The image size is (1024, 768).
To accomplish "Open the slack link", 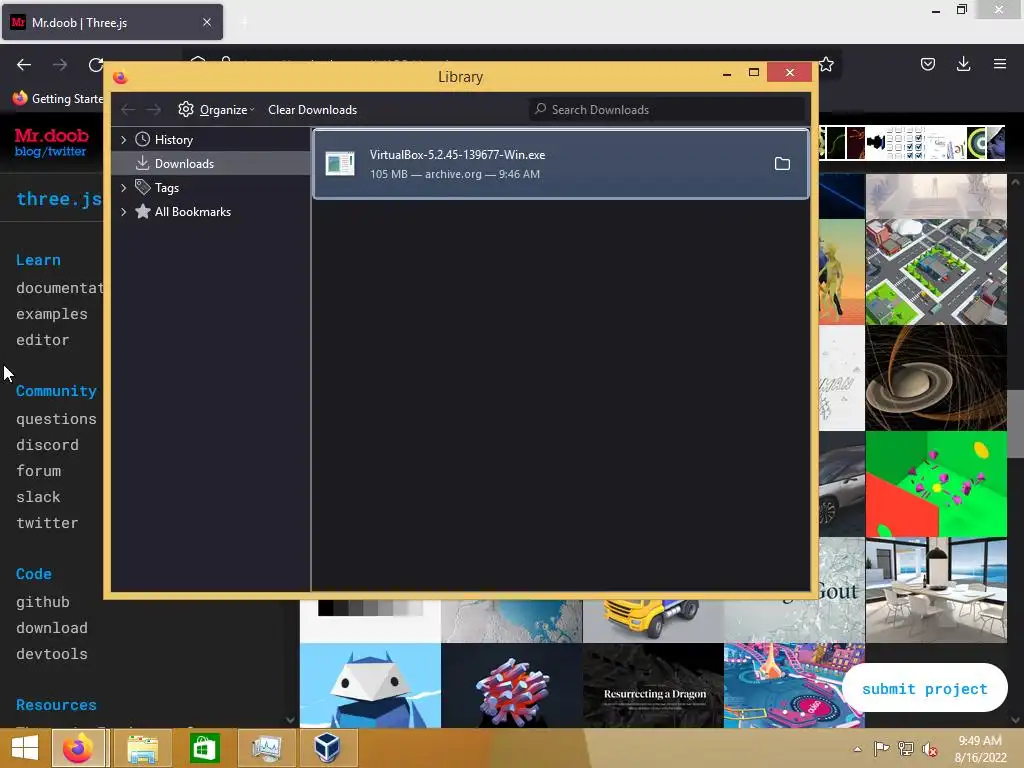I will click(x=38, y=498).
